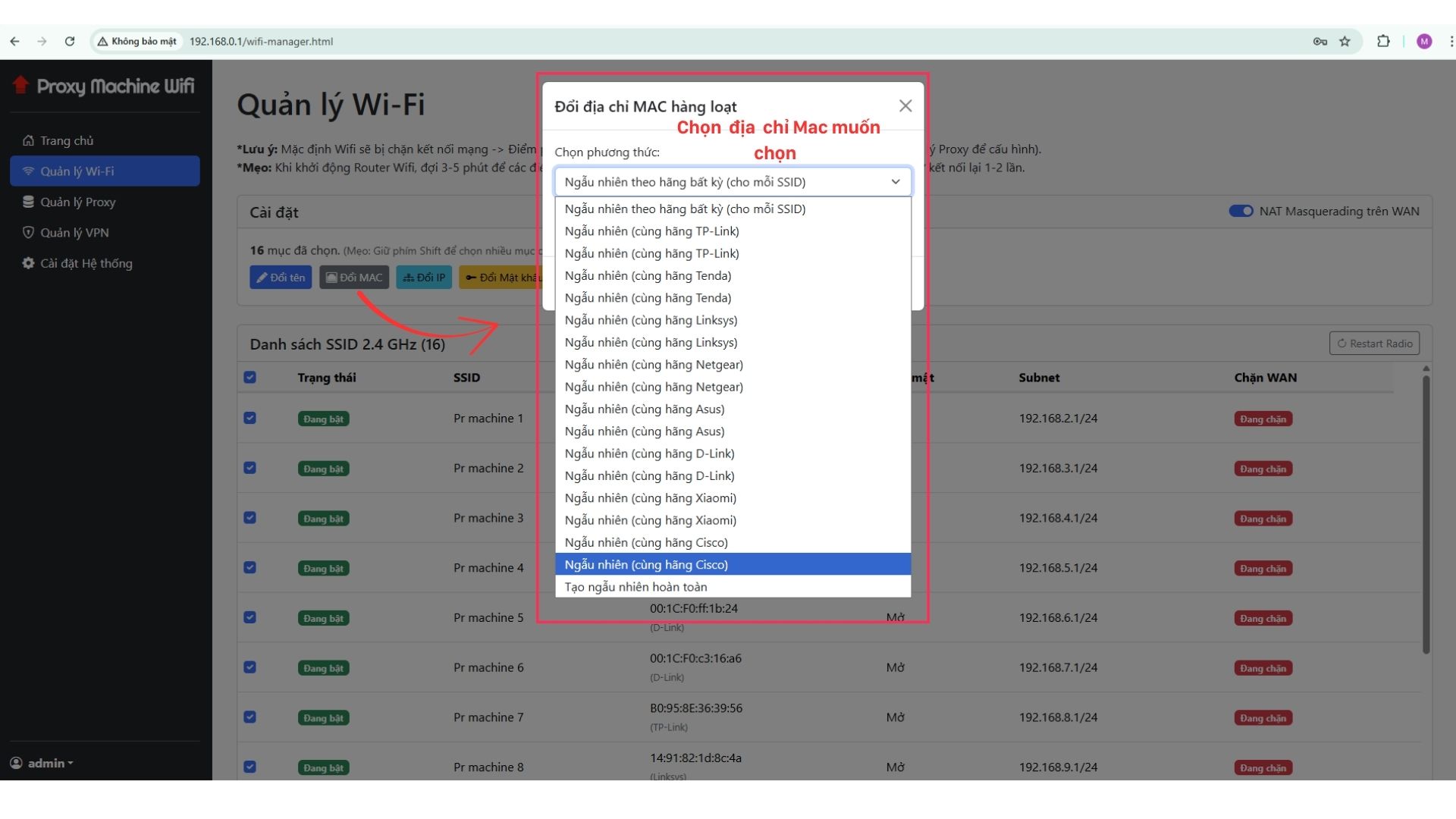Screen dimensions: 1456x819
Task: Bookmark this page with the star icon
Action: 1345,42
